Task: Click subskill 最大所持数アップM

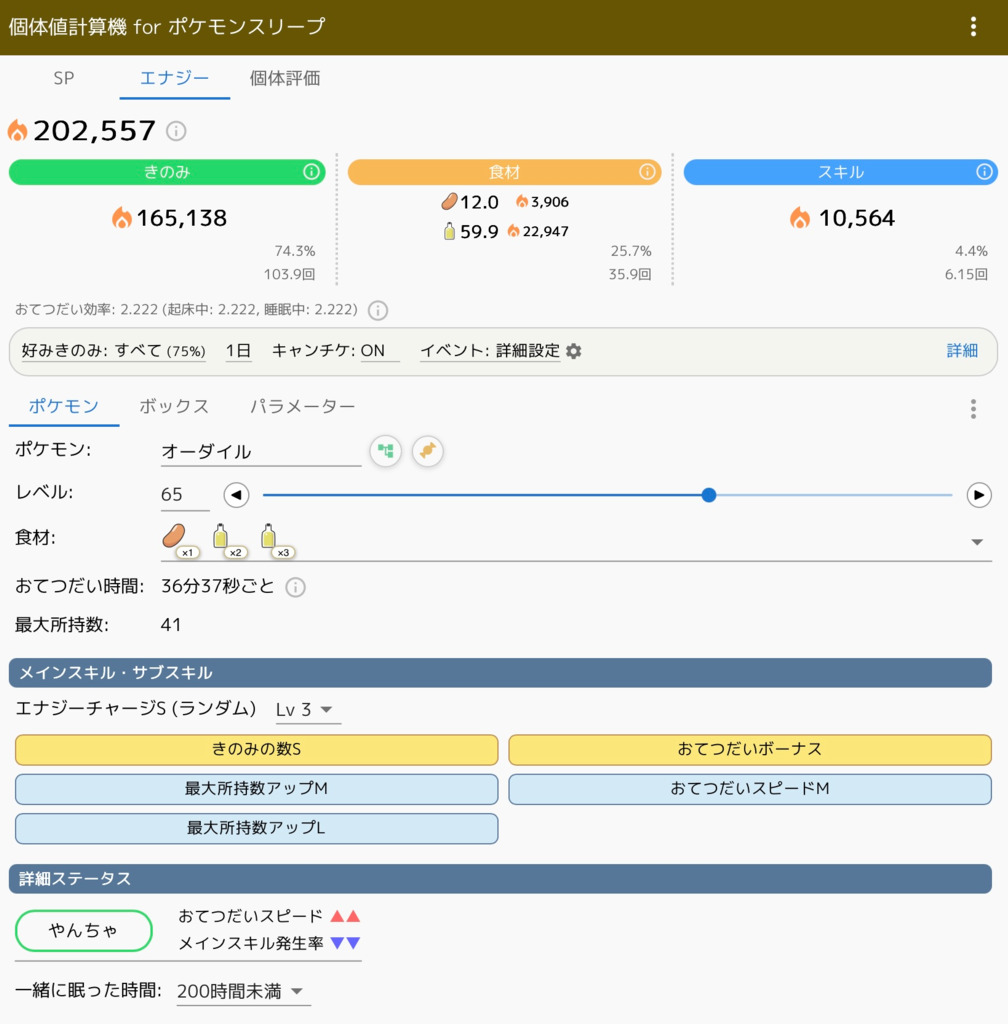Action: click(257, 789)
